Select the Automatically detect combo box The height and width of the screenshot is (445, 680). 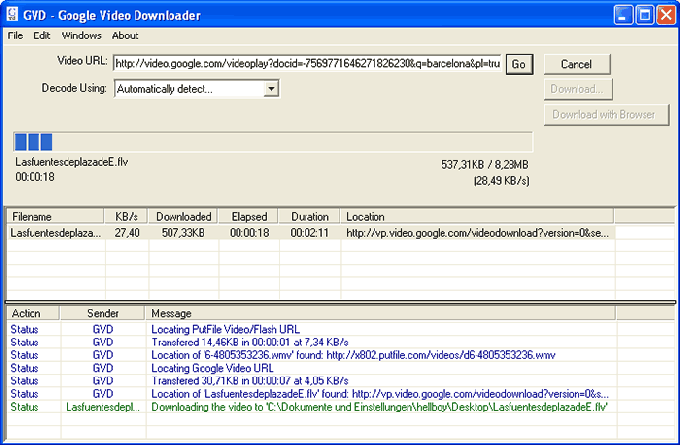pos(196,89)
